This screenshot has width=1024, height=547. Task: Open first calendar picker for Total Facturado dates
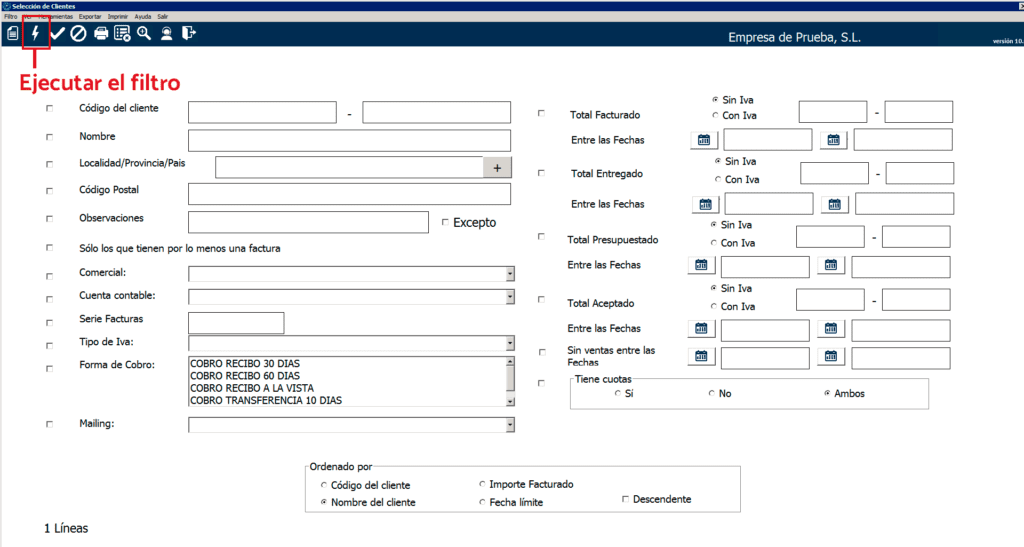704,140
